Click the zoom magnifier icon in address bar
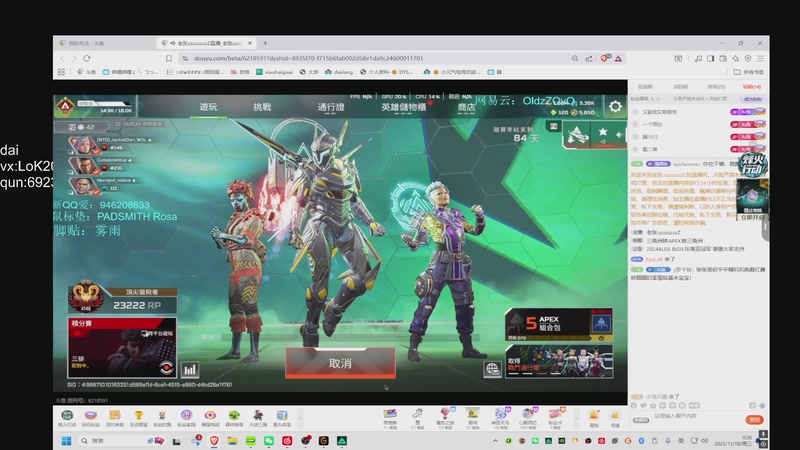 tap(575, 58)
